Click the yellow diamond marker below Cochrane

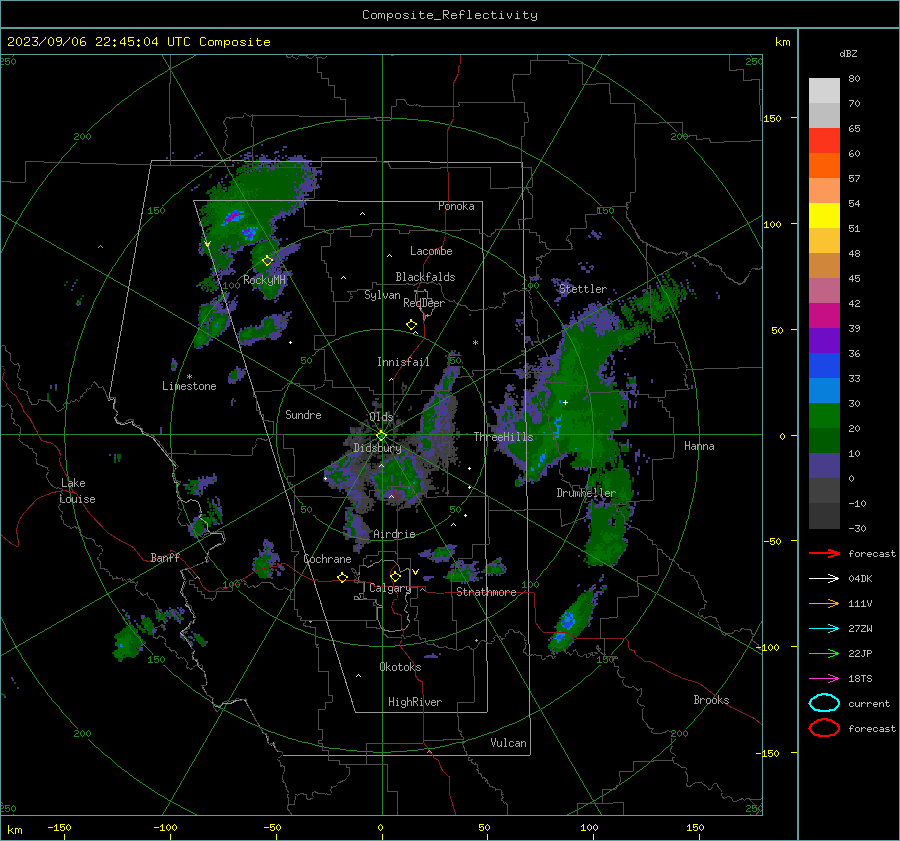click(343, 577)
